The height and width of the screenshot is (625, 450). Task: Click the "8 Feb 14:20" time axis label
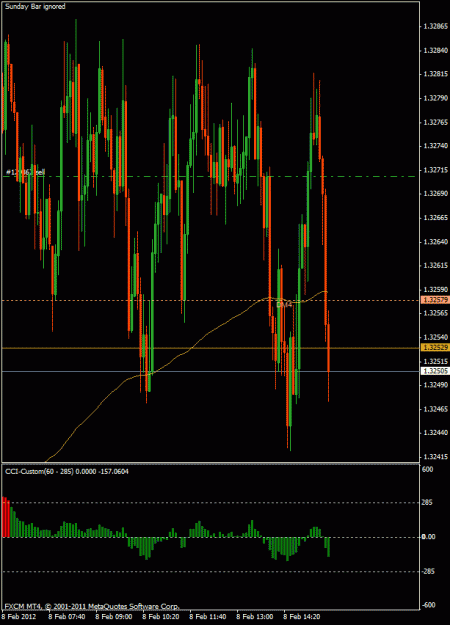[x=302, y=617]
